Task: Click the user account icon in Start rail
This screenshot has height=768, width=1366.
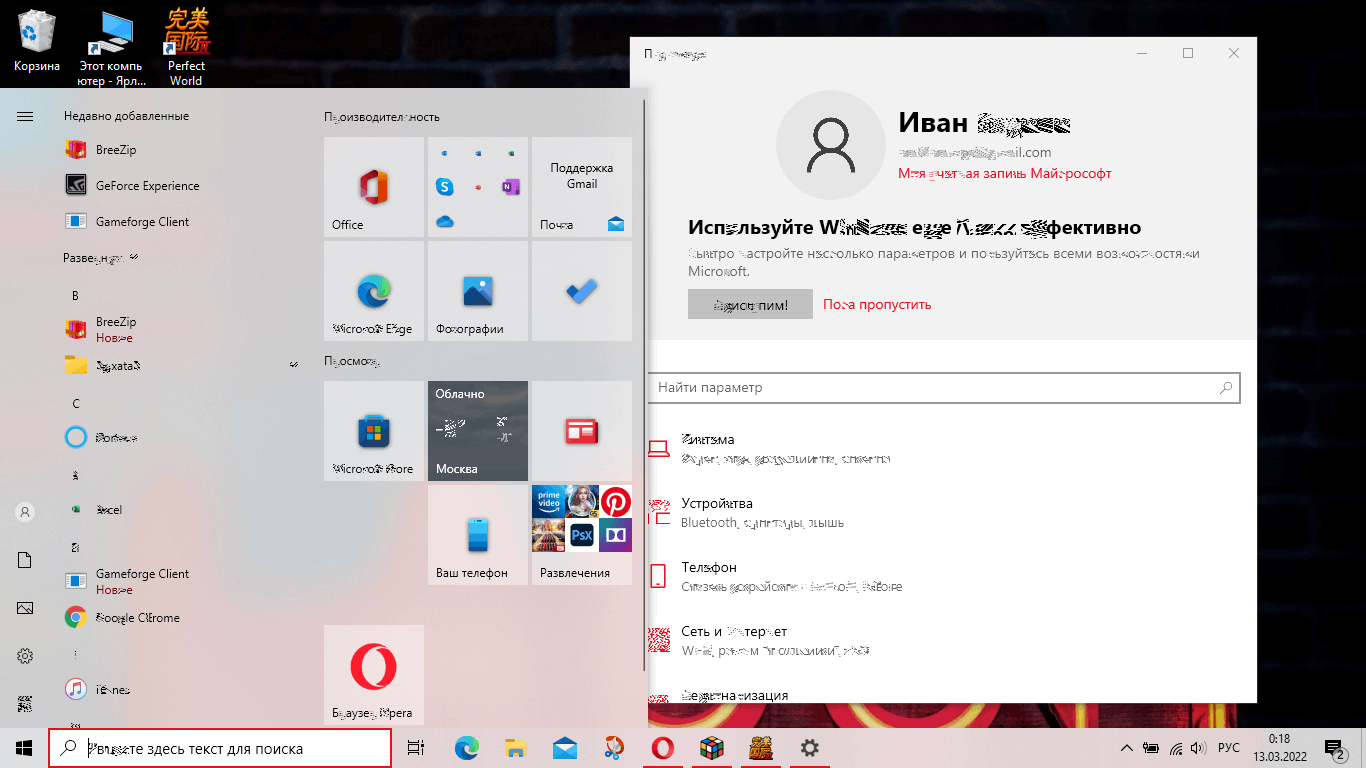Action: (x=25, y=512)
